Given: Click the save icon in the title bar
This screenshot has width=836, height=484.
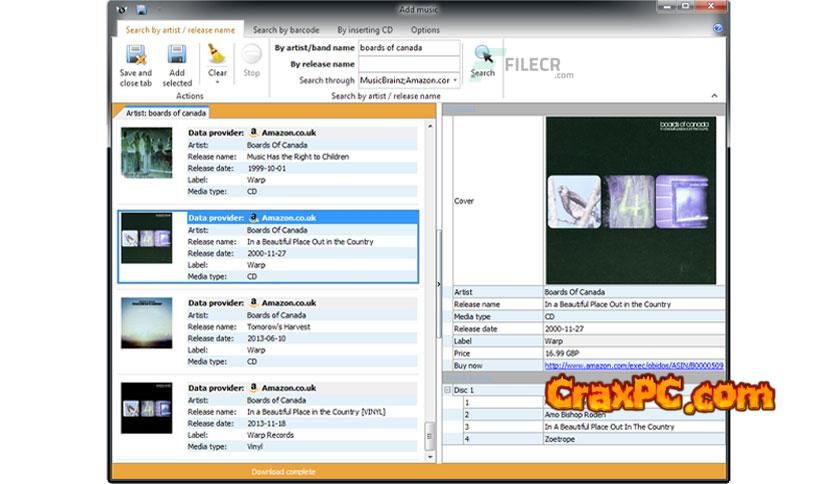Looking at the screenshot, I should 141,10.
